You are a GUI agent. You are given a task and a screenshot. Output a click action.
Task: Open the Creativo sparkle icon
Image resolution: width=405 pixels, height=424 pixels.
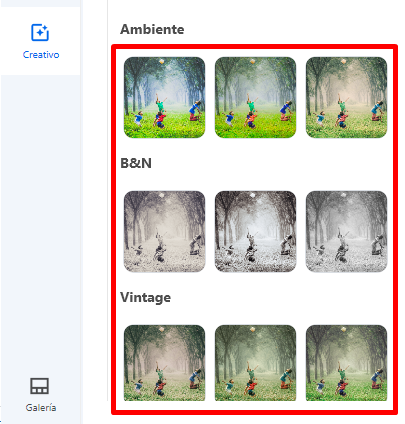point(40,33)
